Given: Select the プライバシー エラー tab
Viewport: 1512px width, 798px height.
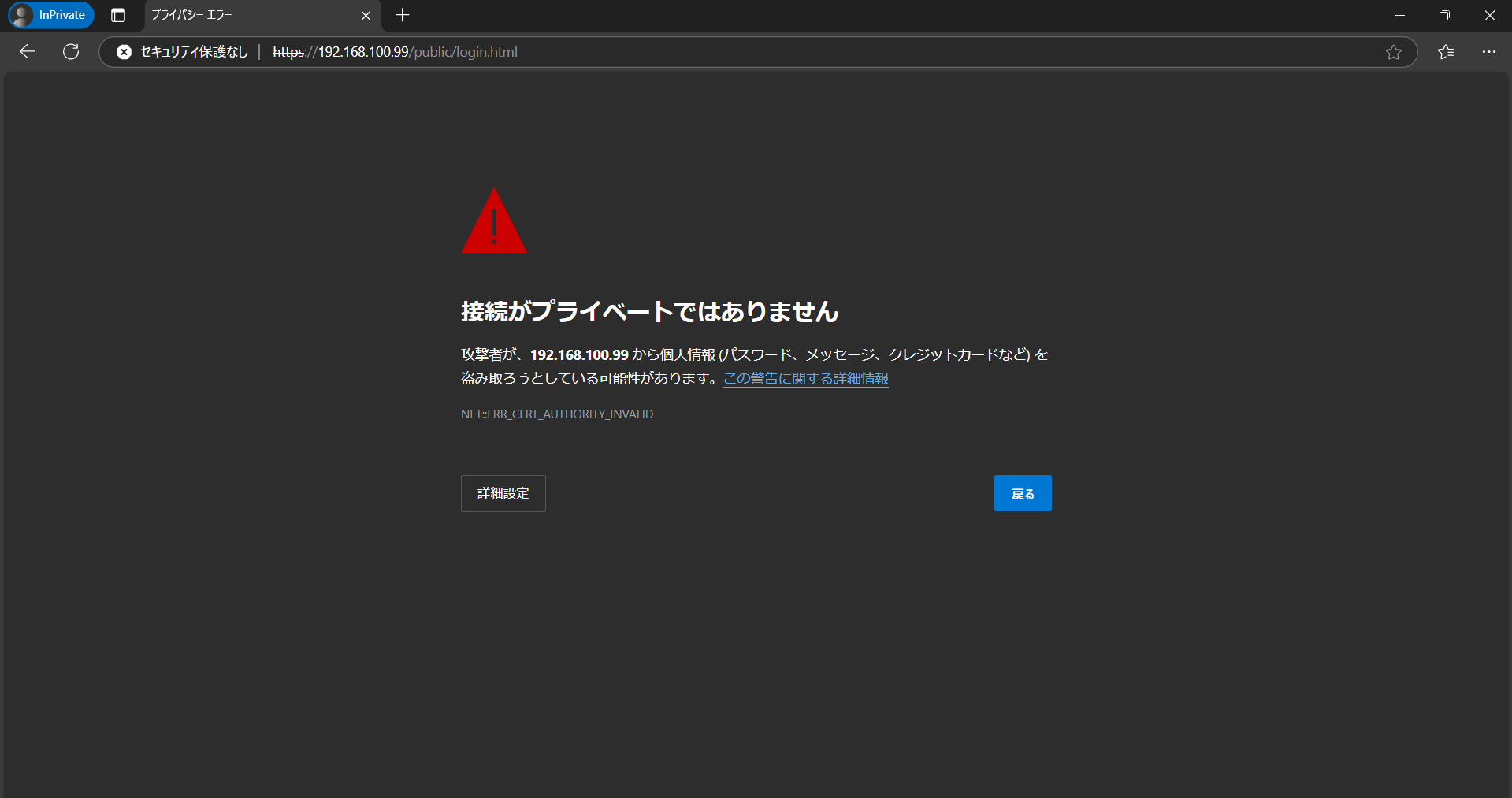Looking at the screenshot, I should pyautogui.click(x=236, y=15).
